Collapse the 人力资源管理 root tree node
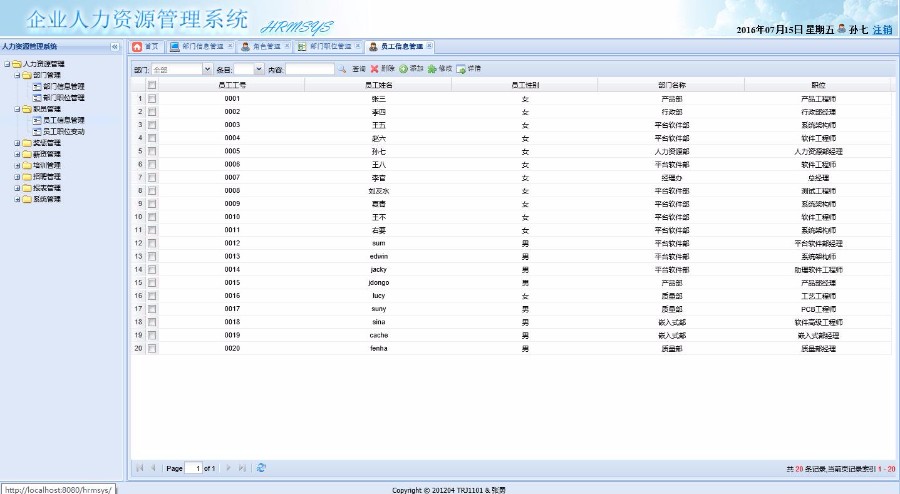The image size is (900, 494). tap(7, 64)
